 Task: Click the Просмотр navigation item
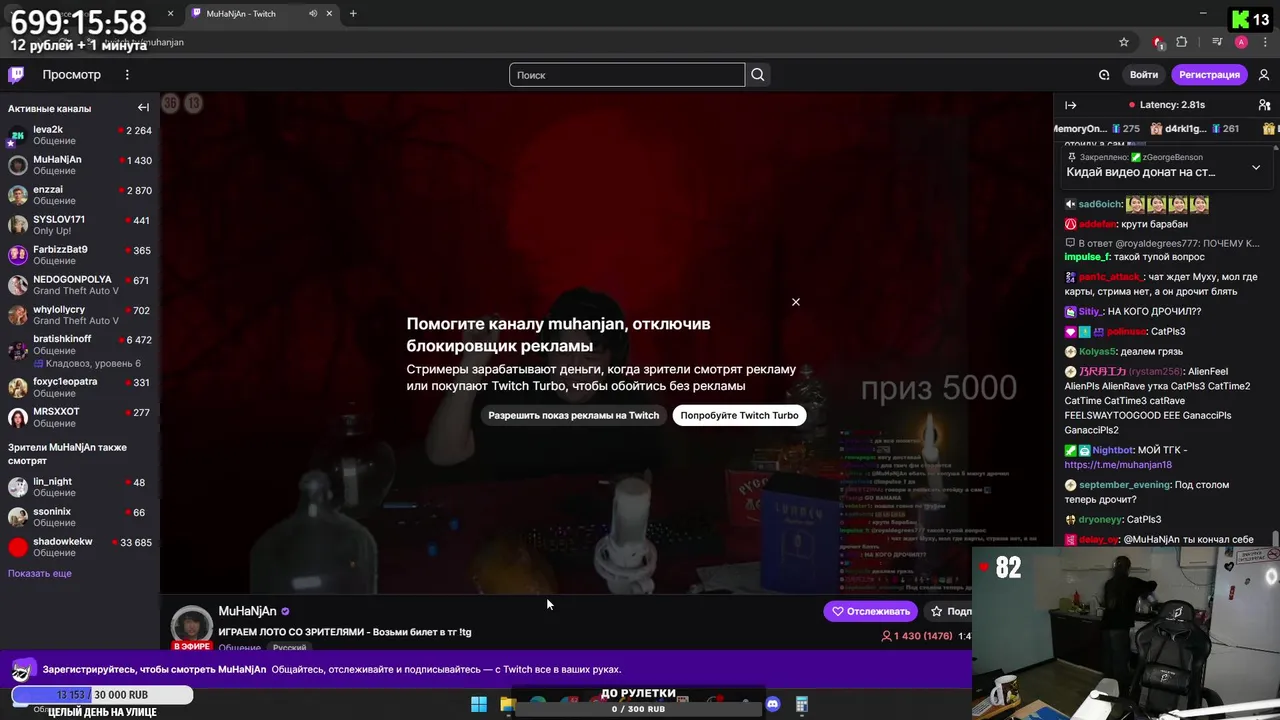click(71, 75)
